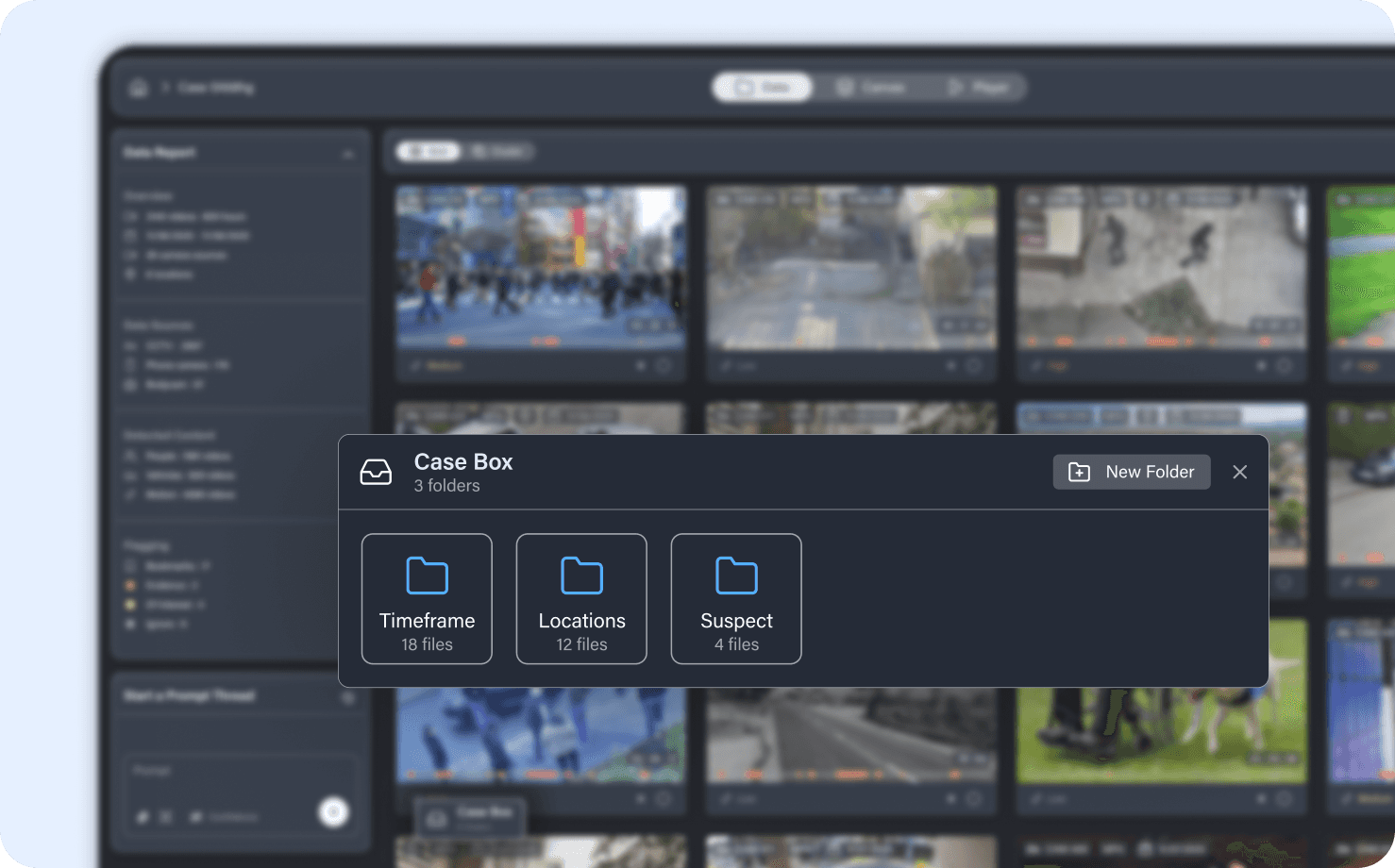This screenshot has width=1395, height=868.
Task: Collapse the Data Report panel chevron
Action: pyautogui.click(x=348, y=154)
